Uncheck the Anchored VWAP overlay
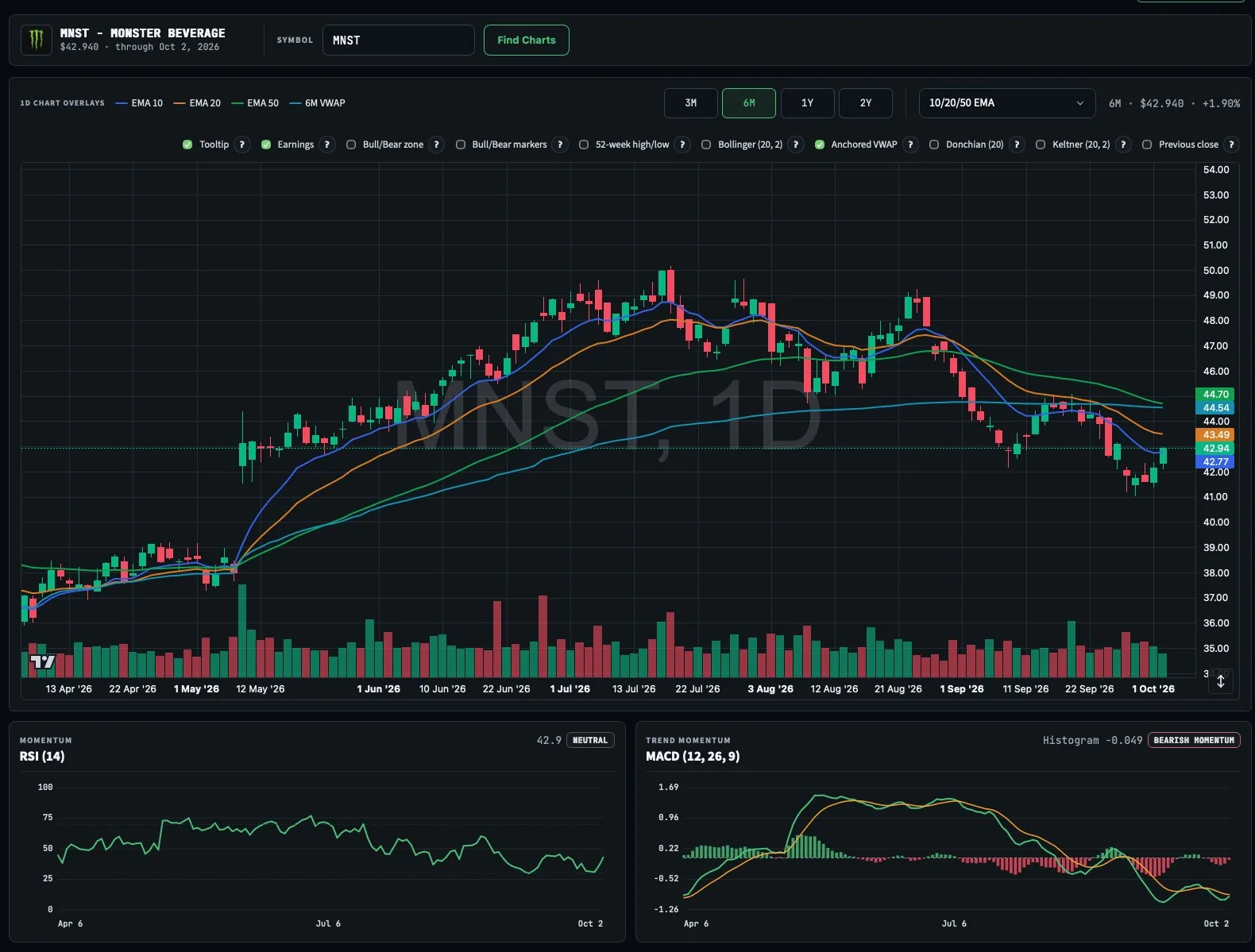1255x952 pixels. [820, 145]
